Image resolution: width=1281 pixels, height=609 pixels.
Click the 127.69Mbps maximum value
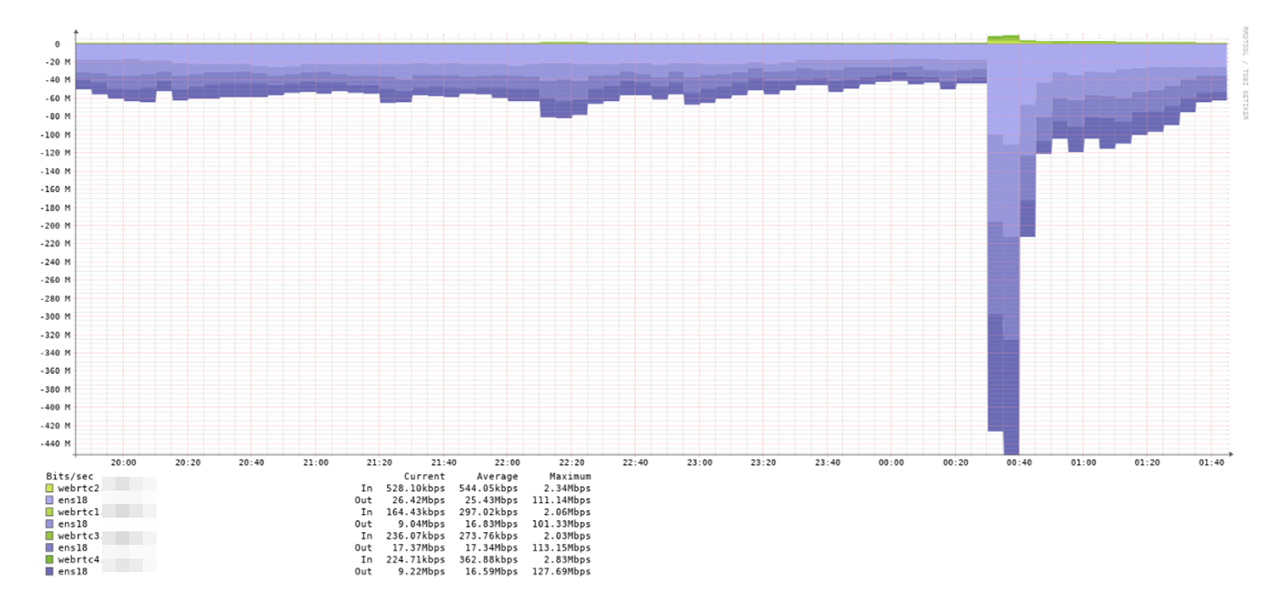(561, 572)
